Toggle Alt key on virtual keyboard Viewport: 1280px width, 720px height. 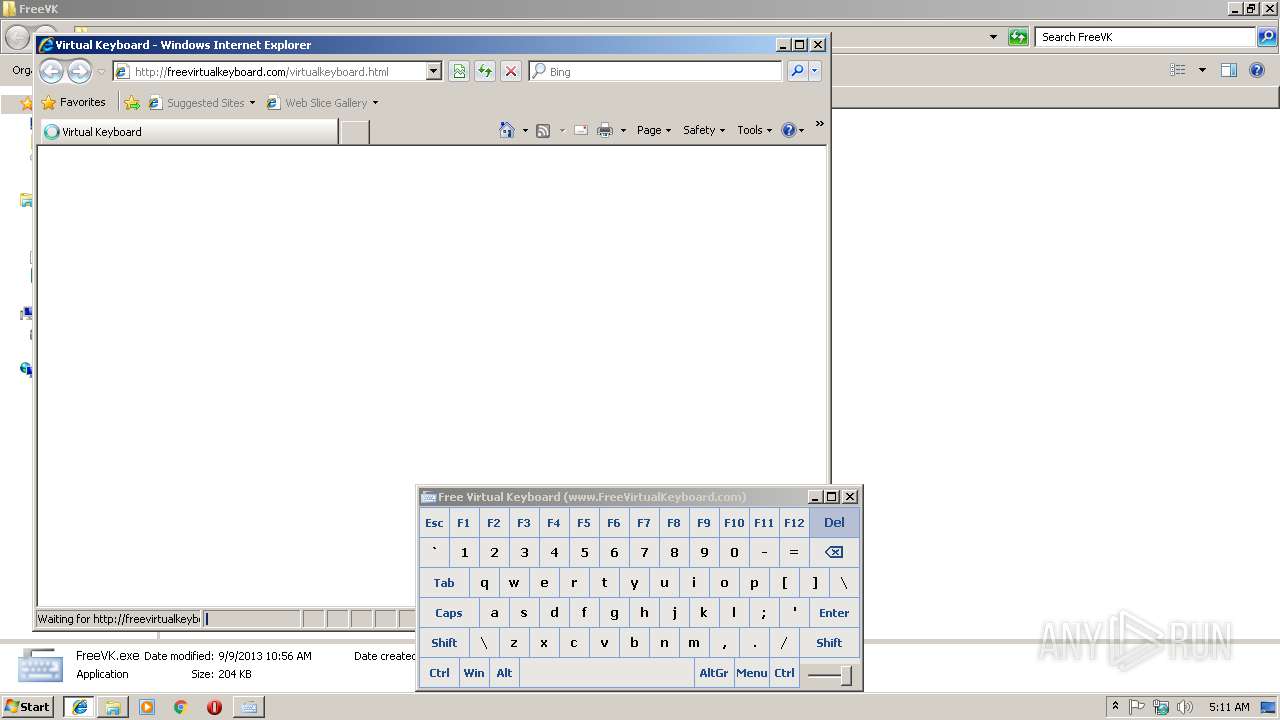pos(504,673)
